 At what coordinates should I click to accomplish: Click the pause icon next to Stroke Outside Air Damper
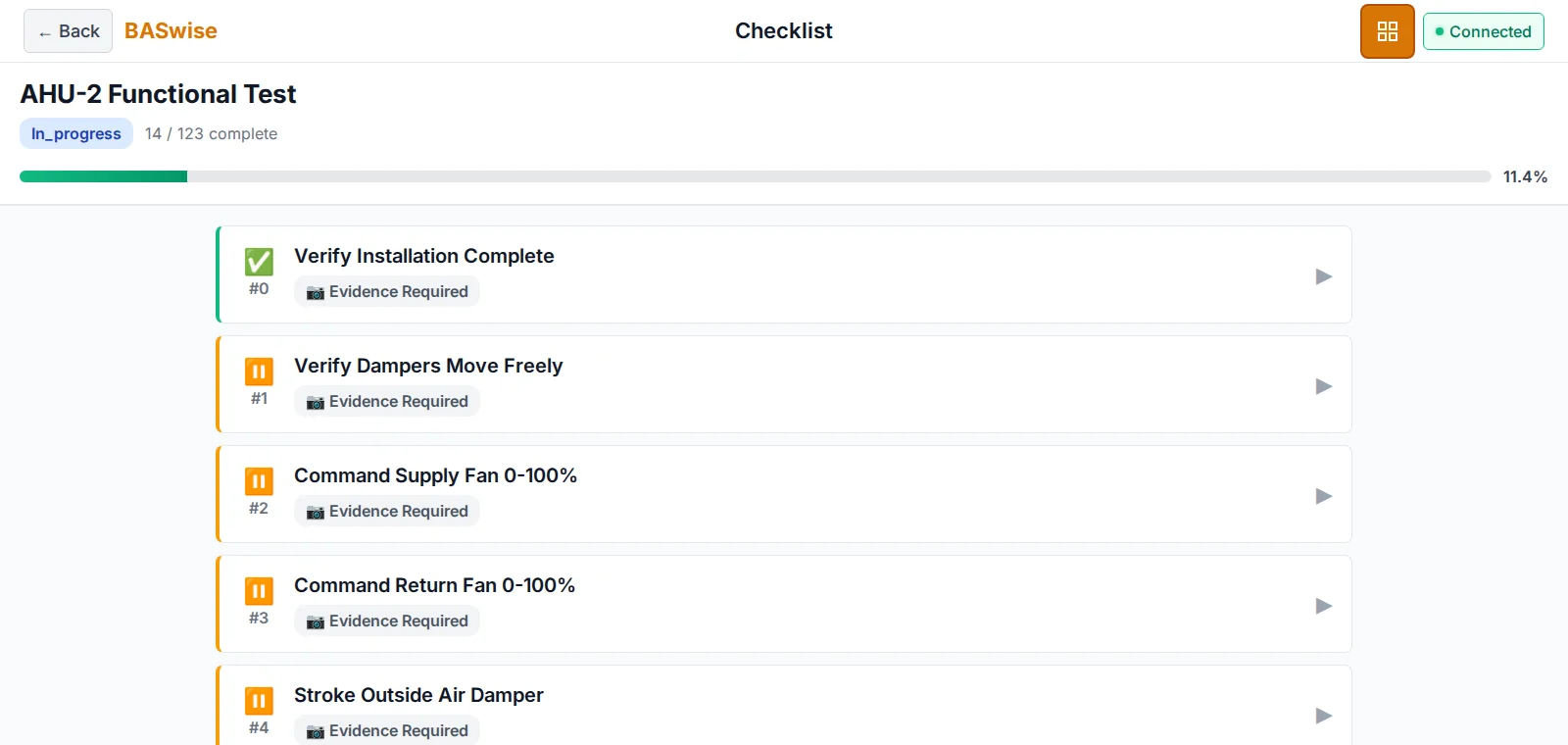coord(259,701)
